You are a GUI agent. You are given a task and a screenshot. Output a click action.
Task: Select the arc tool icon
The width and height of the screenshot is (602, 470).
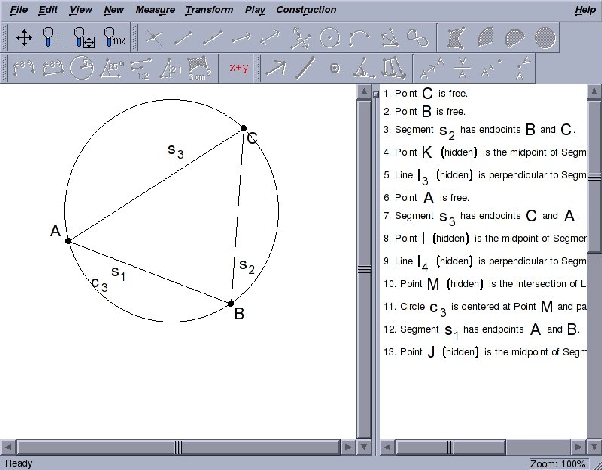[x=361, y=38]
